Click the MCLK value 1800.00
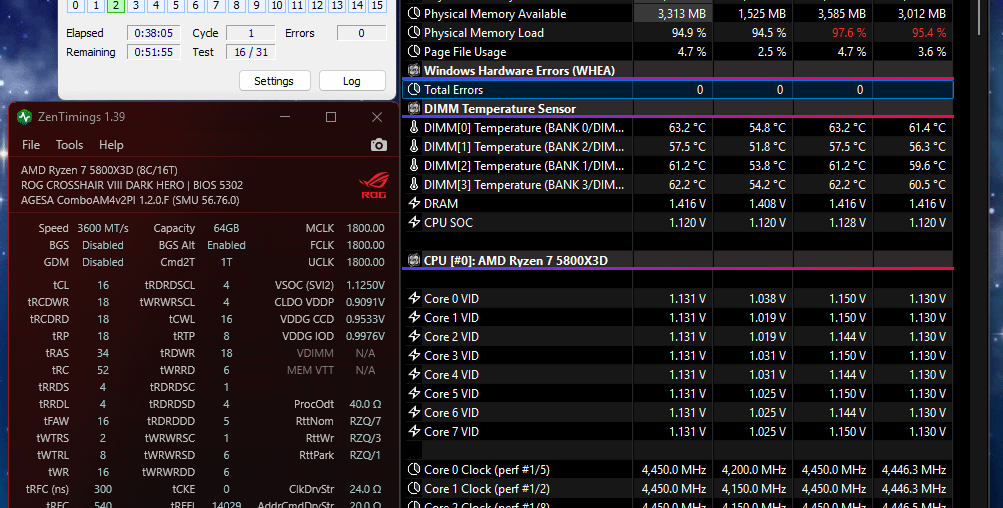Screen dimensions: 1003x508 [365, 228]
